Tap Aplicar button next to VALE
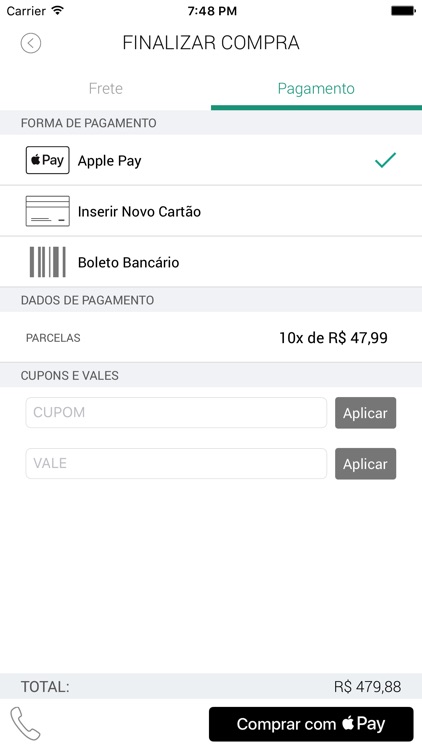 click(x=366, y=463)
